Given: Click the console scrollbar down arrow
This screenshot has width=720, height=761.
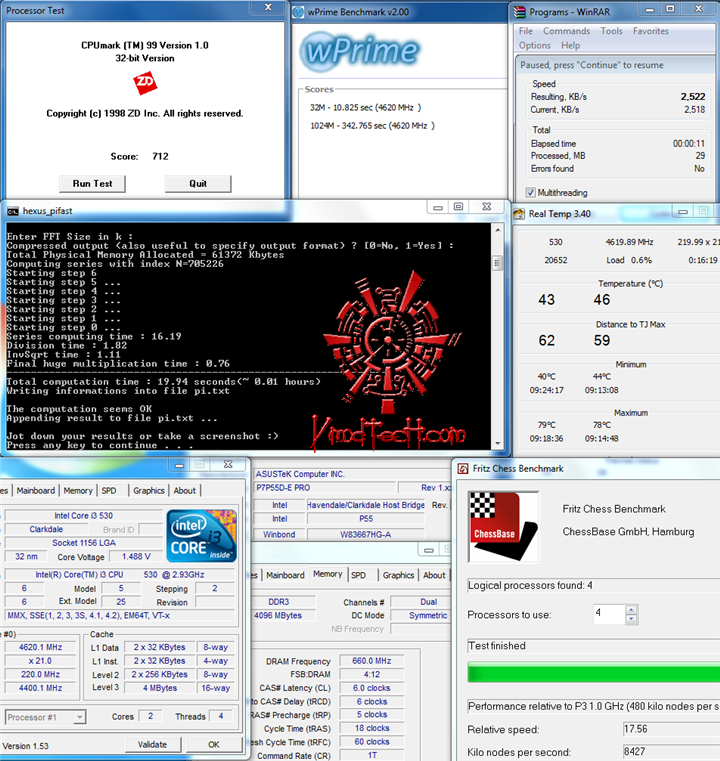Looking at the screenshot, I should click(497, 444).
